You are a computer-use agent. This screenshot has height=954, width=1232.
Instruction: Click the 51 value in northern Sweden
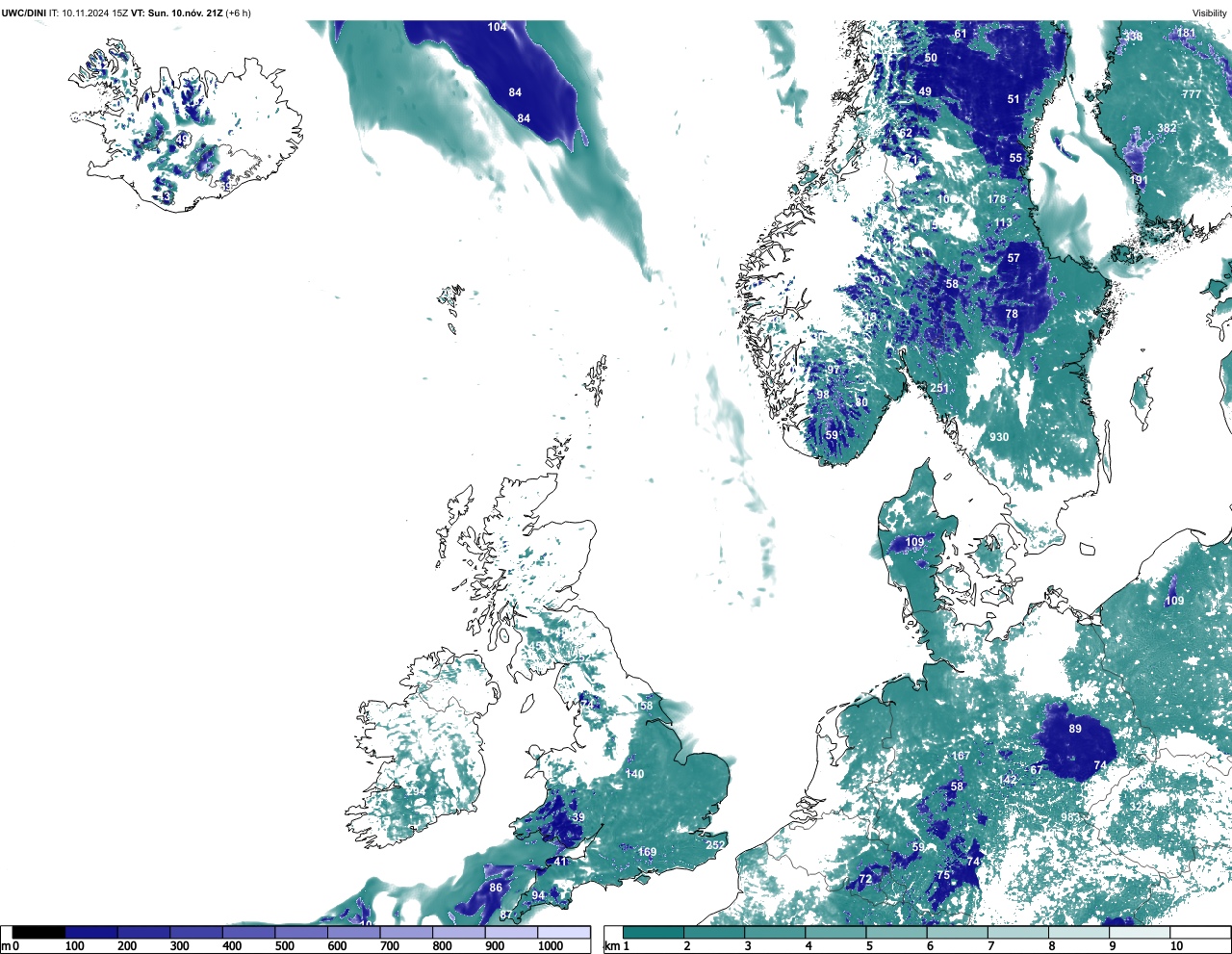click(x=1014, y=99)
